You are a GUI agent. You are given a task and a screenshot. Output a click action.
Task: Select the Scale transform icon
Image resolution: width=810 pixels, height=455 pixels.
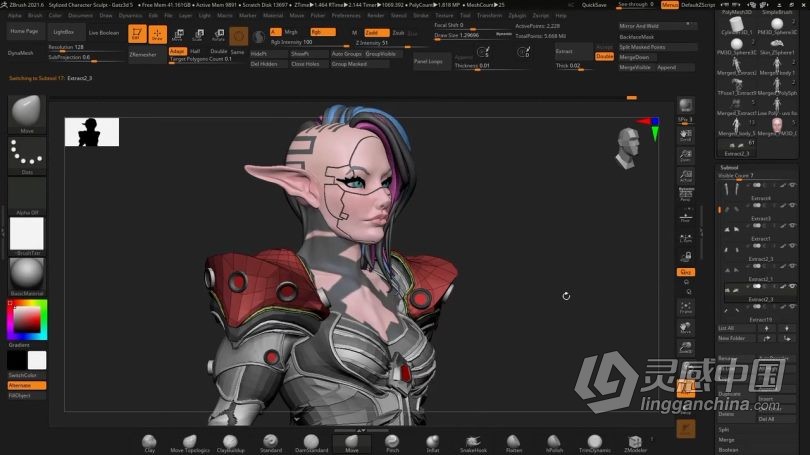click(198, 35)
